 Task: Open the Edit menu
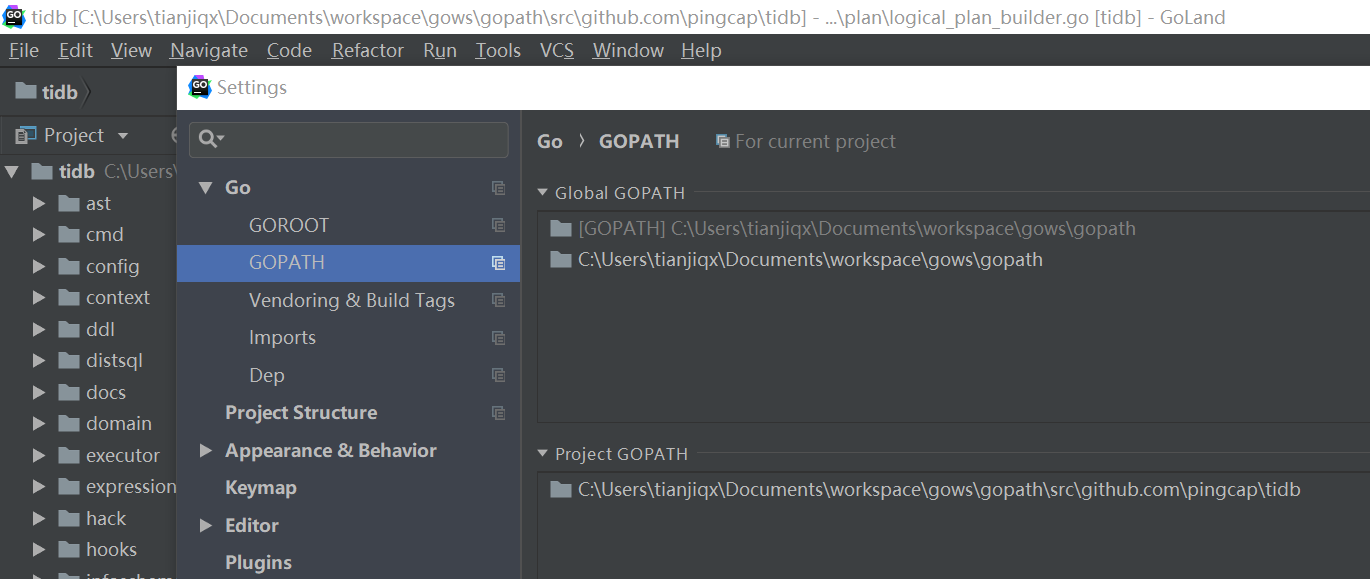[x=75, y=50]
